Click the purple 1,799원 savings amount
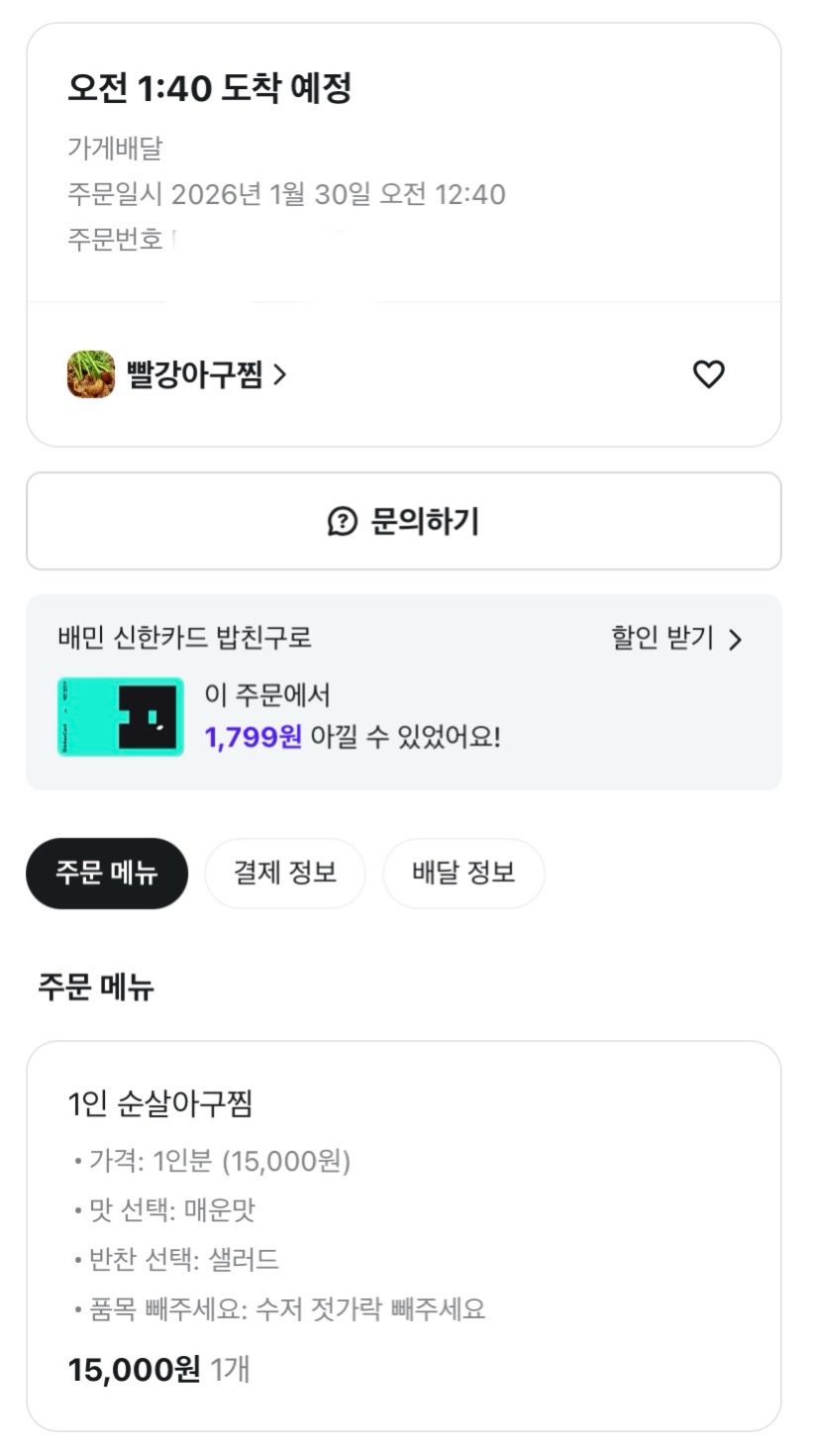 pos(253,737)
